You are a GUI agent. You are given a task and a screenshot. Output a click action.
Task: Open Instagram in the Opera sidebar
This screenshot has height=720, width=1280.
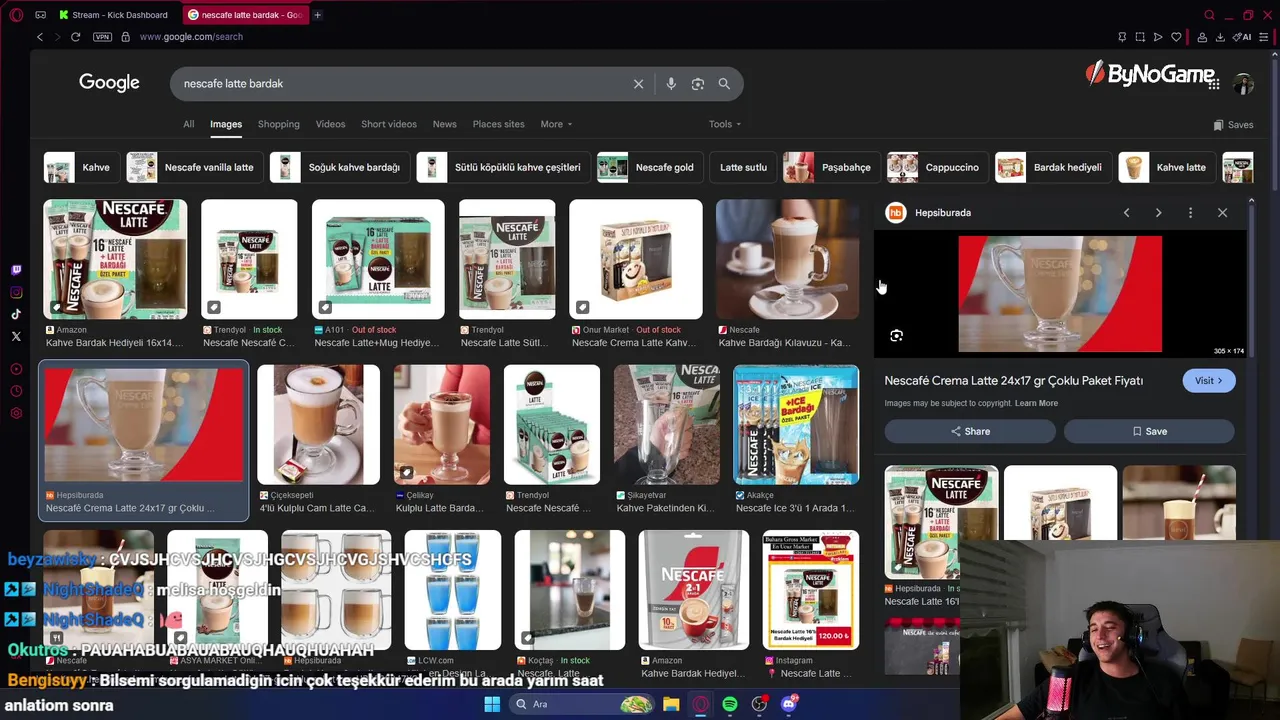point(16,292)
